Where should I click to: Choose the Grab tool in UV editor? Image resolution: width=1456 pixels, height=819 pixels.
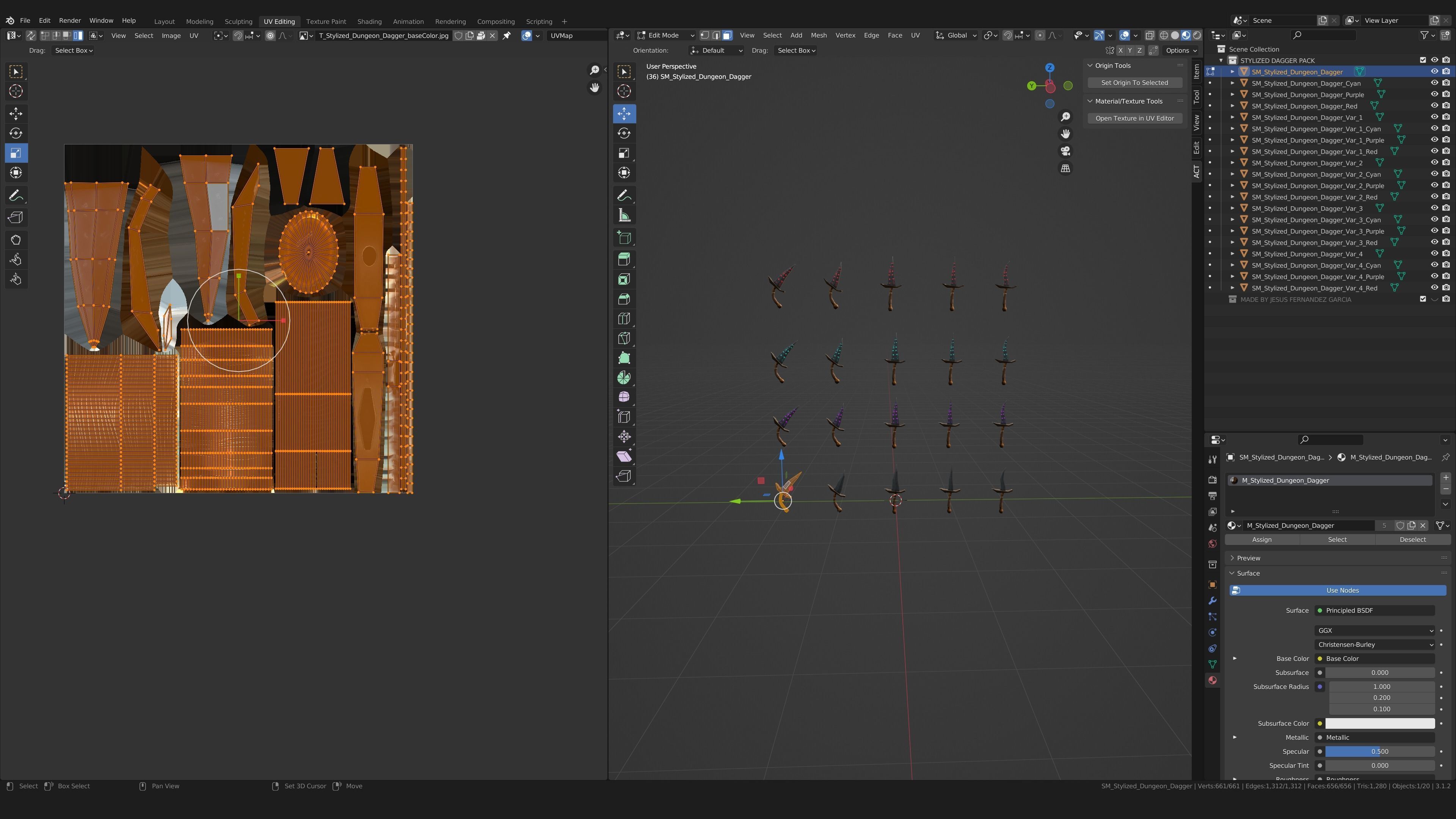pos(16,240)
